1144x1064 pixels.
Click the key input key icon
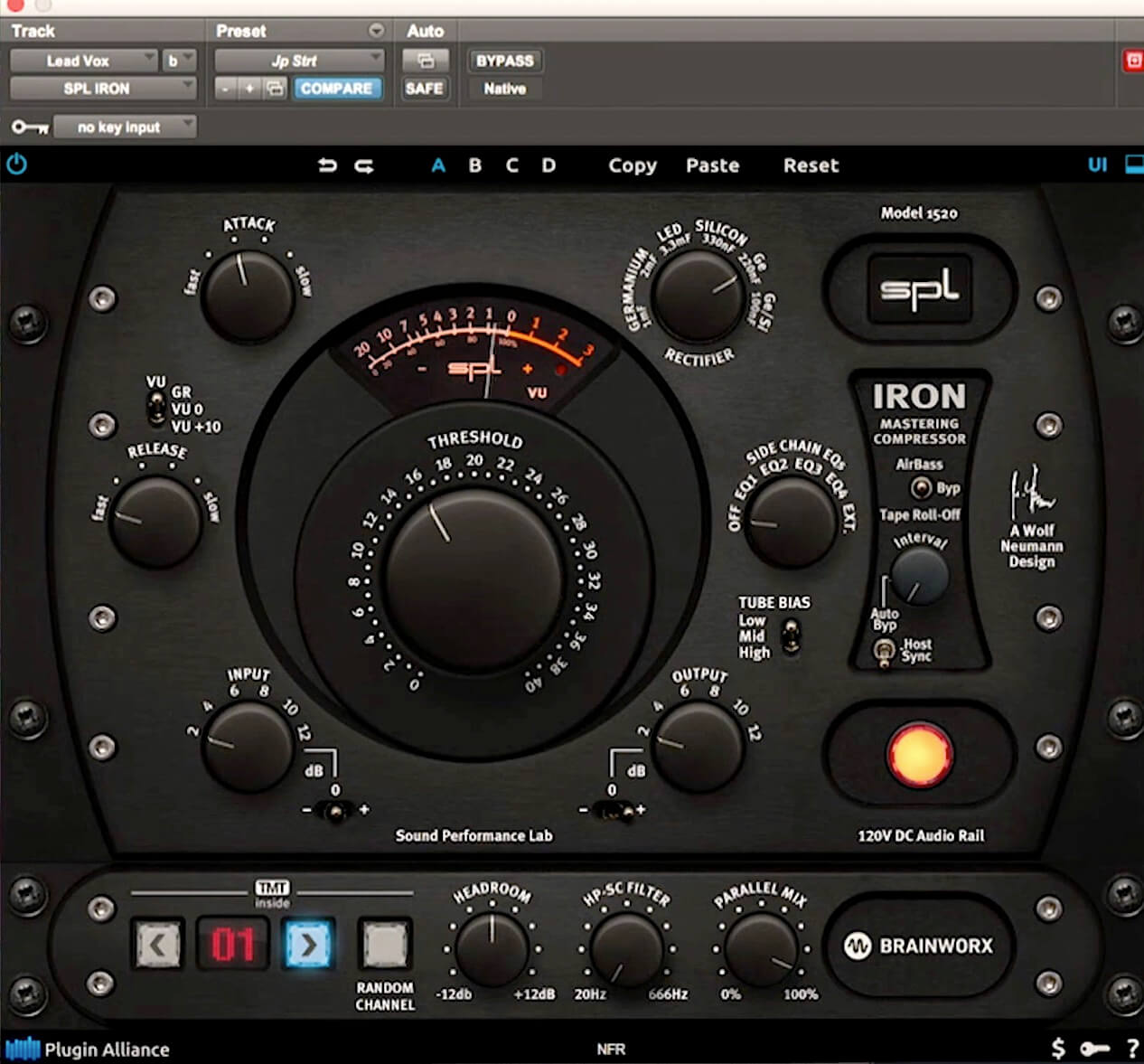[30, 127]
